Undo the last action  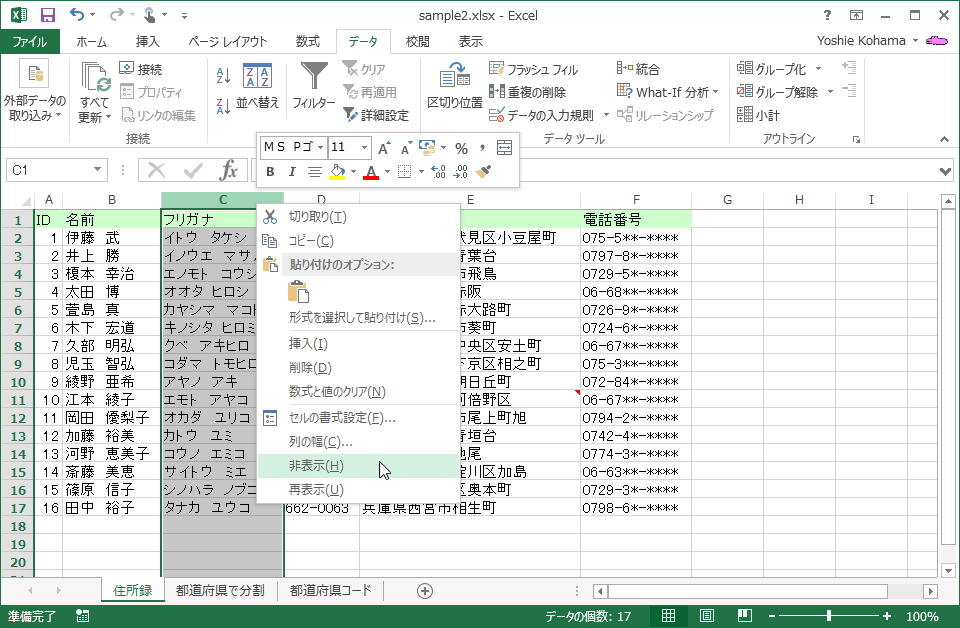(77, 15)
